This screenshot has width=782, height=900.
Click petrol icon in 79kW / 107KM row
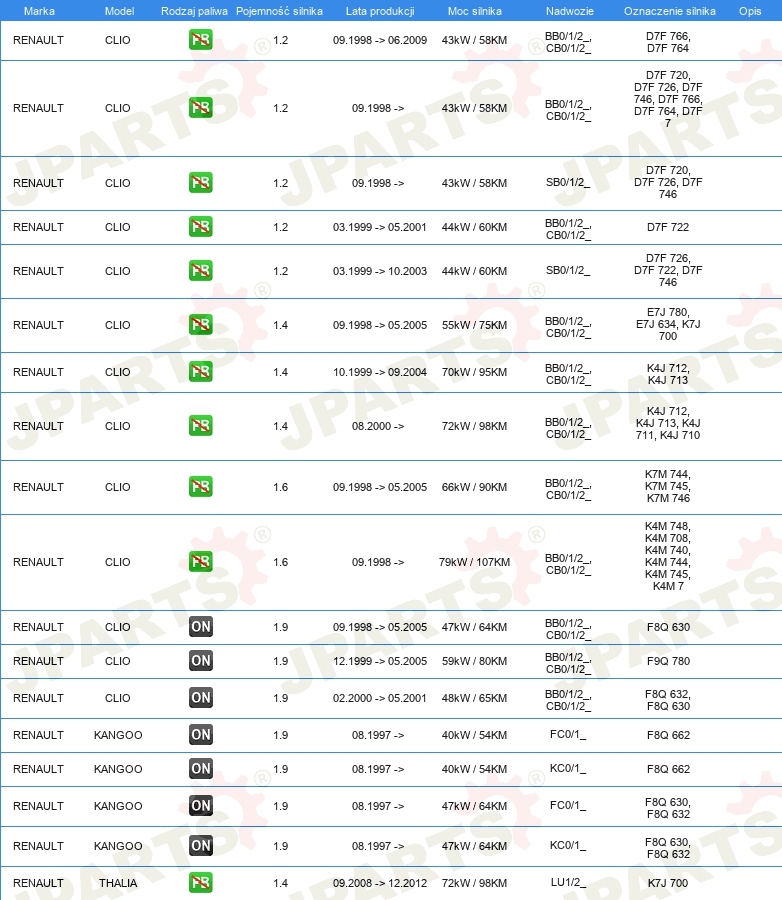tap(200, 561)
